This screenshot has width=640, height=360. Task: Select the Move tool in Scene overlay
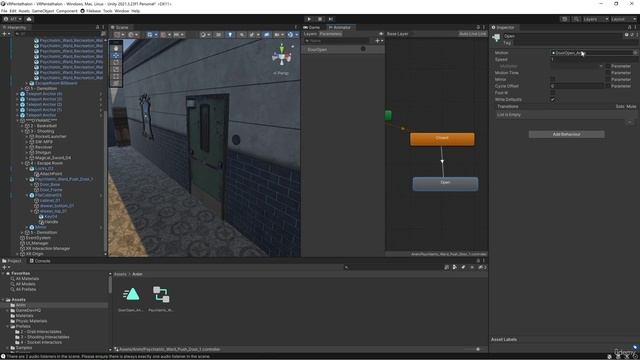pos(116,55)
